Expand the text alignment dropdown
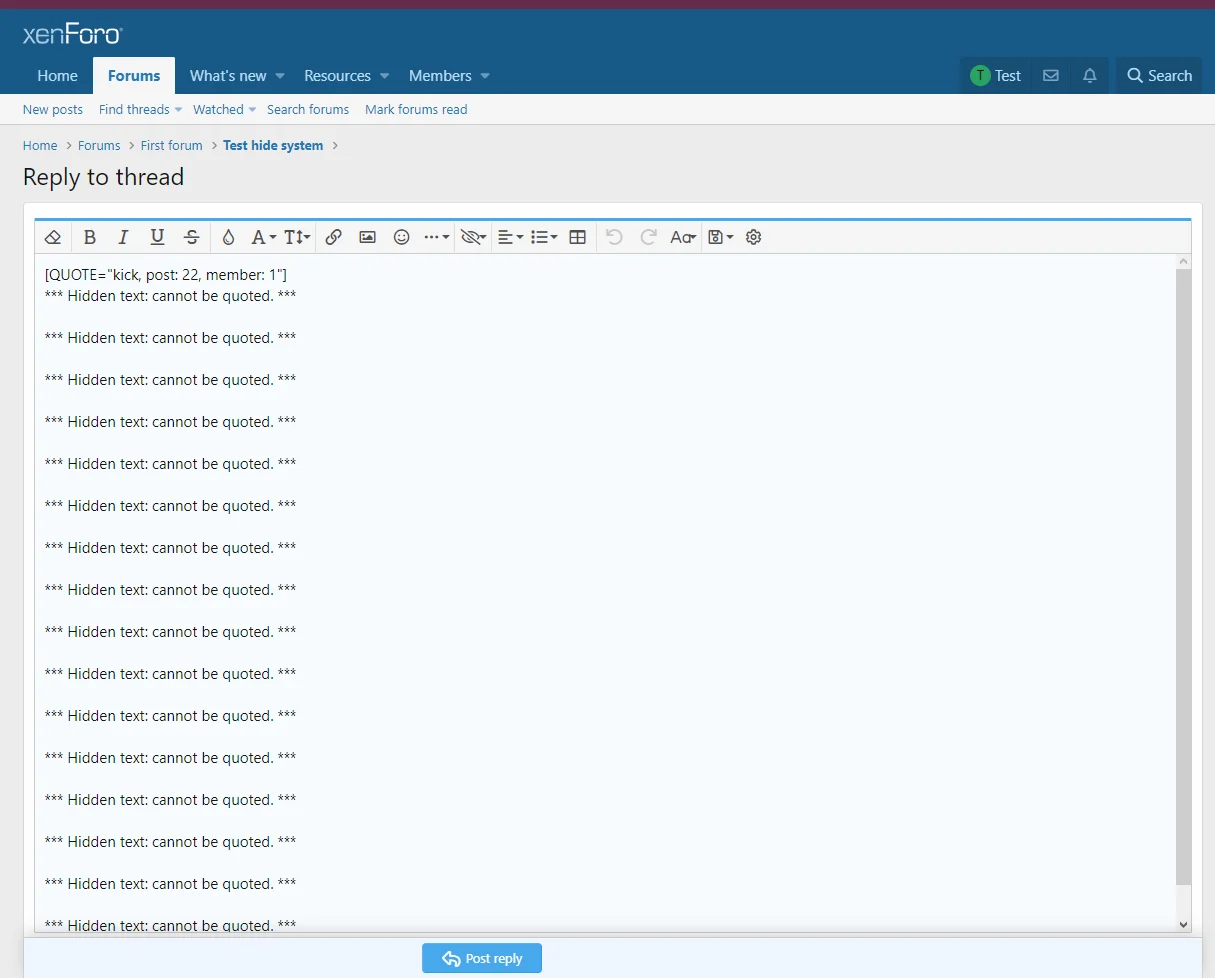 pyautogui.click(x=510, y=237)
